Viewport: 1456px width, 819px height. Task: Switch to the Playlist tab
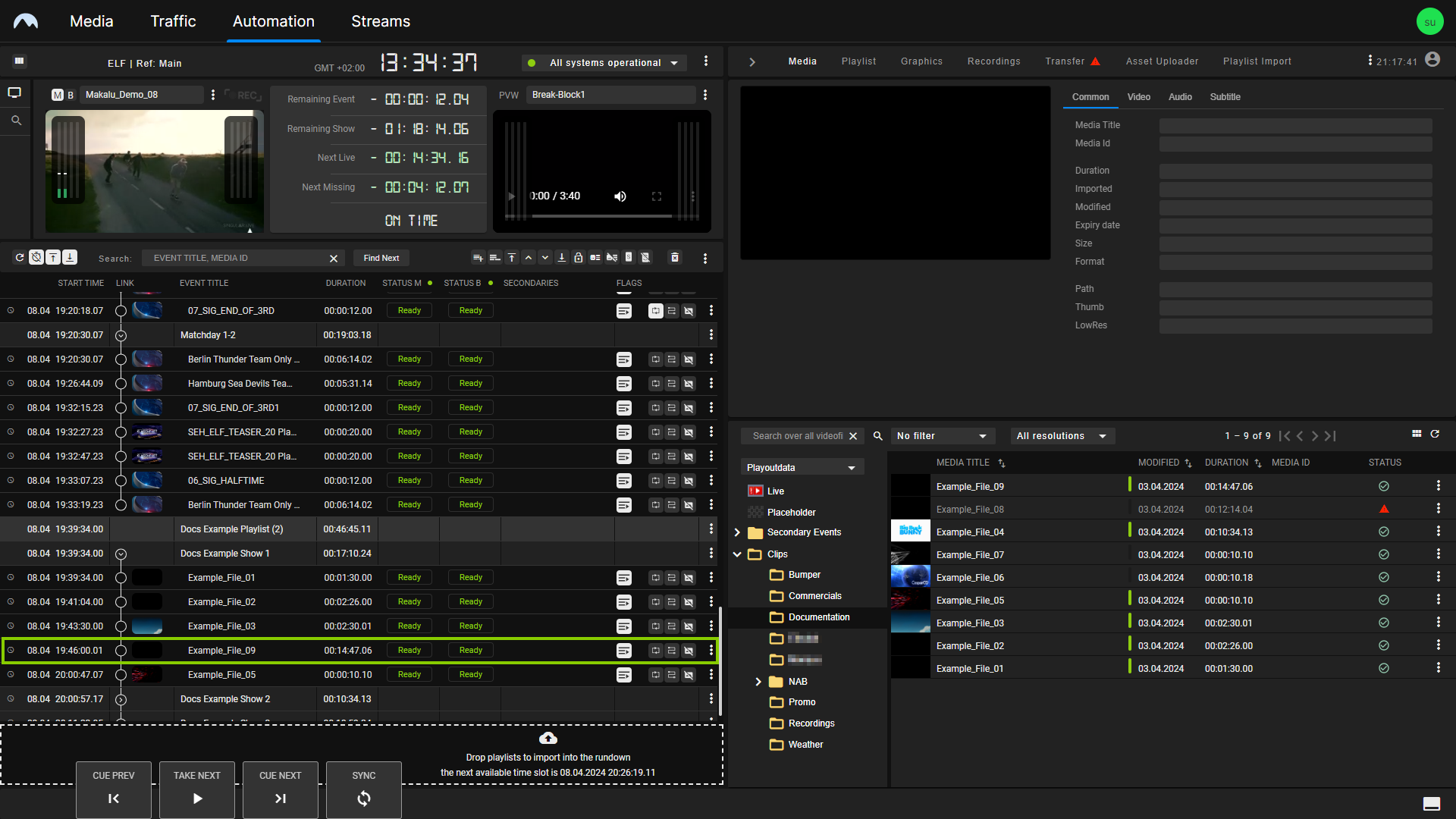pyautogui.click(x=858, y=61)
